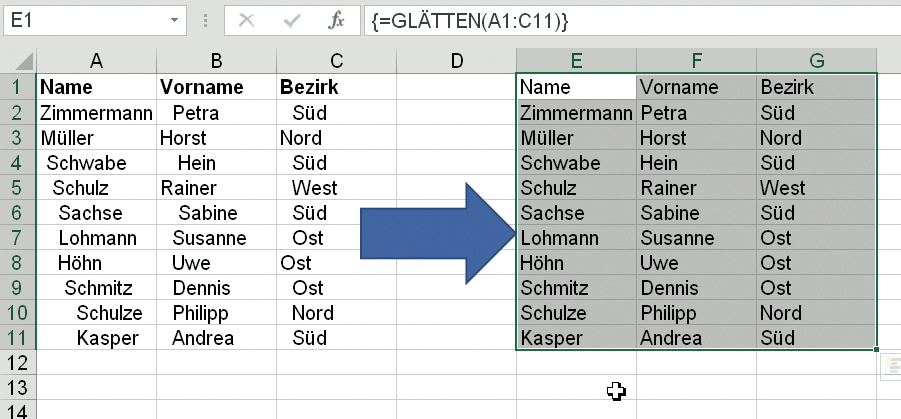Click the Name Box showing E1
Viewport: 901px width, 419px height.
coord(80,19)
